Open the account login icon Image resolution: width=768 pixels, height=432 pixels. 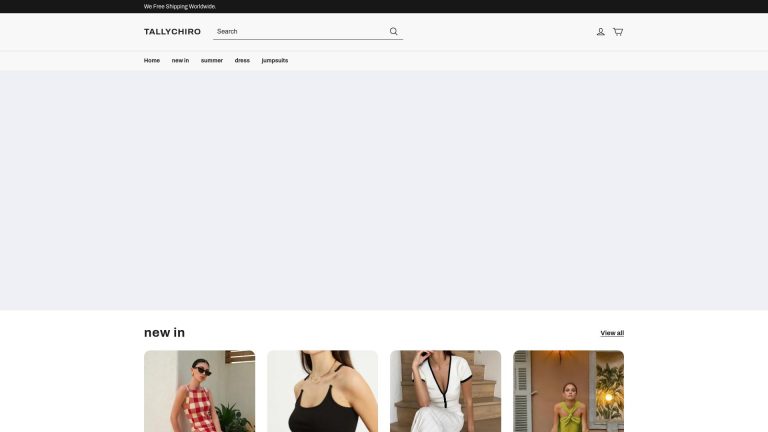pyautogui.click(x=600, y=32)
